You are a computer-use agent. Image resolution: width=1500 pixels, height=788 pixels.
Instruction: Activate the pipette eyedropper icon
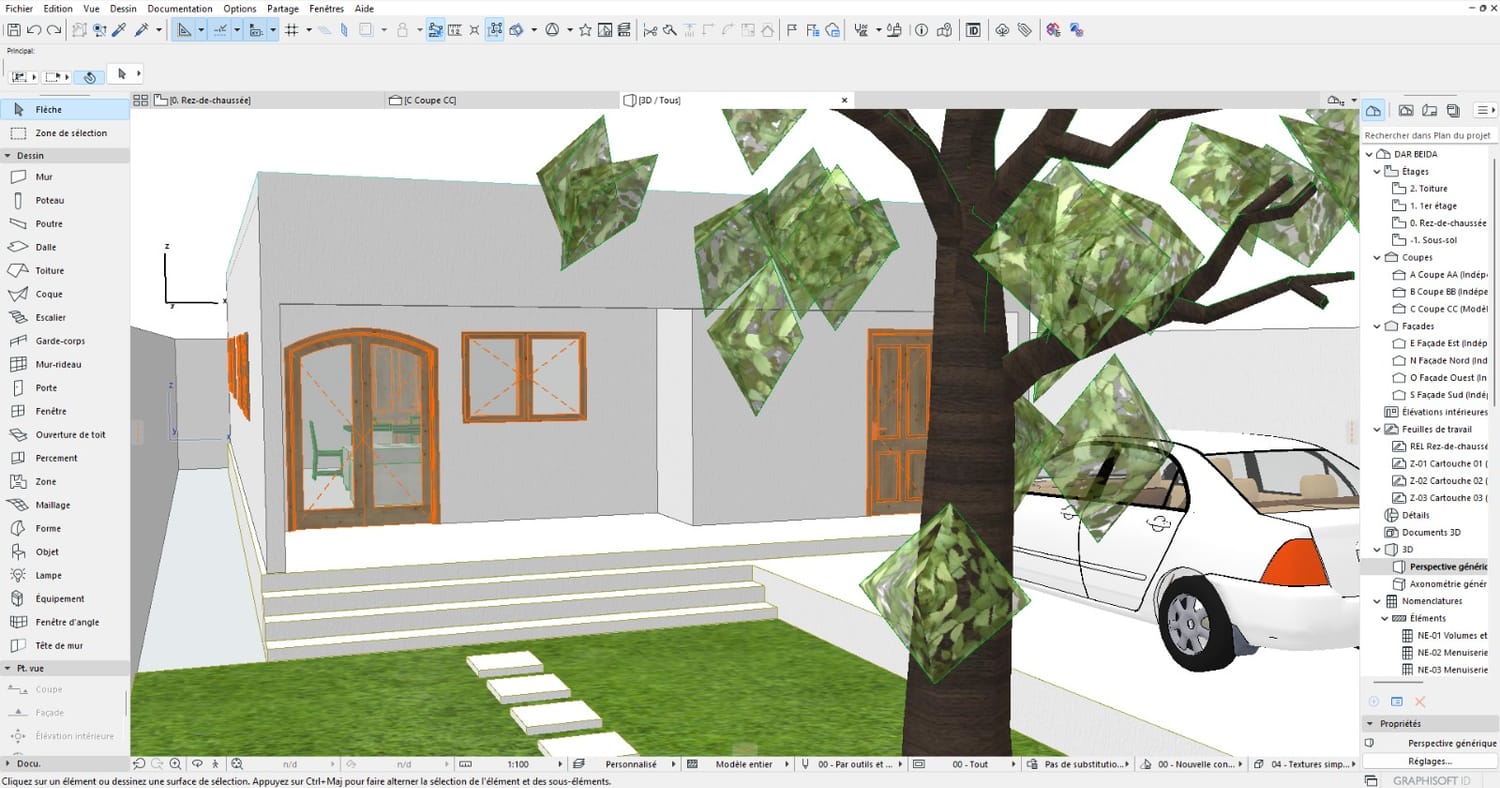pos(119,30)
